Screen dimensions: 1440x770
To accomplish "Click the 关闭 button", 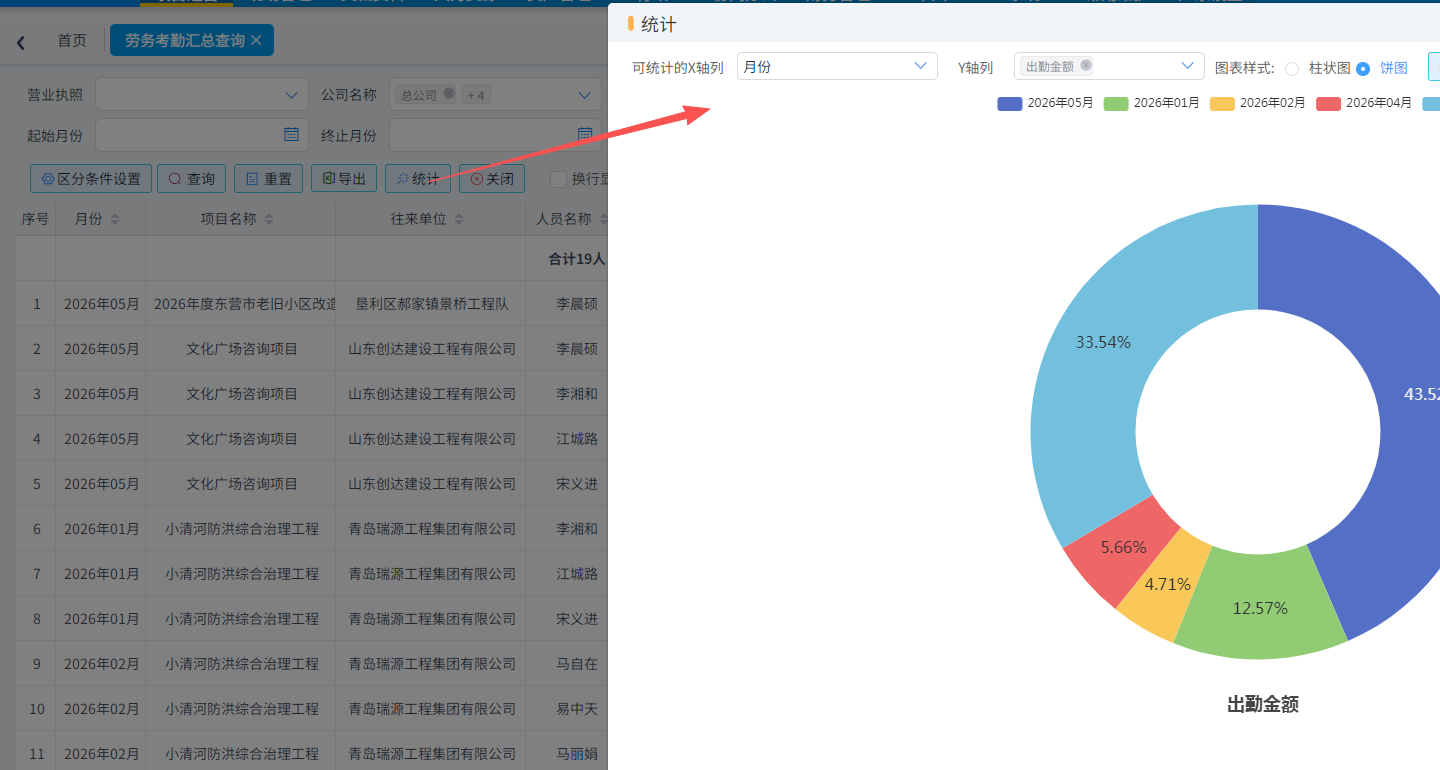I will (x=492, y=179).
